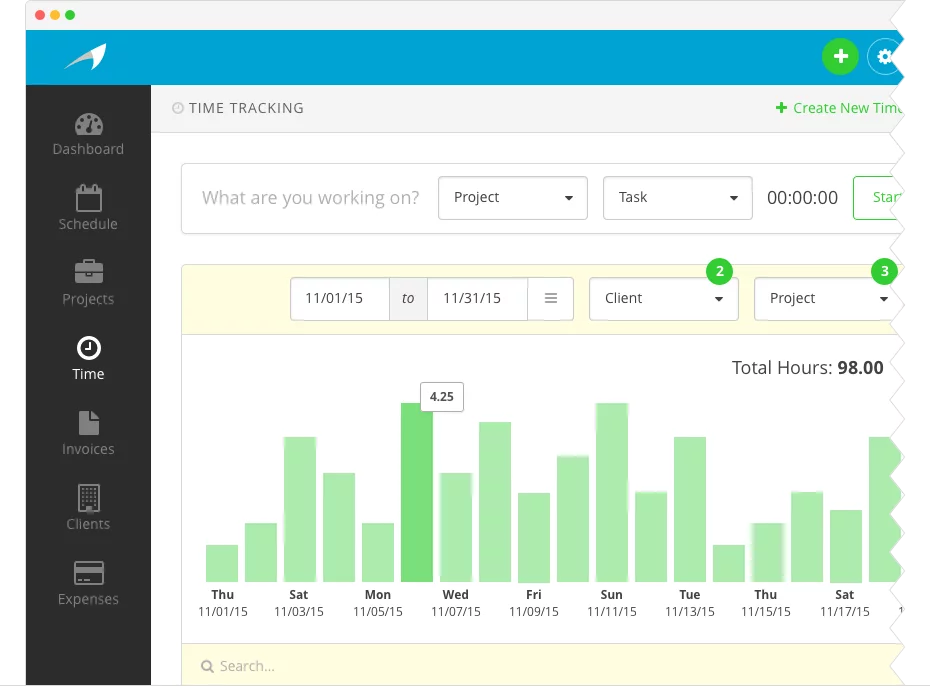This screenshot has width=930, height=686.
Task: Click the highlighted 4.25 hours bar
Action: (x=417, y=492)
